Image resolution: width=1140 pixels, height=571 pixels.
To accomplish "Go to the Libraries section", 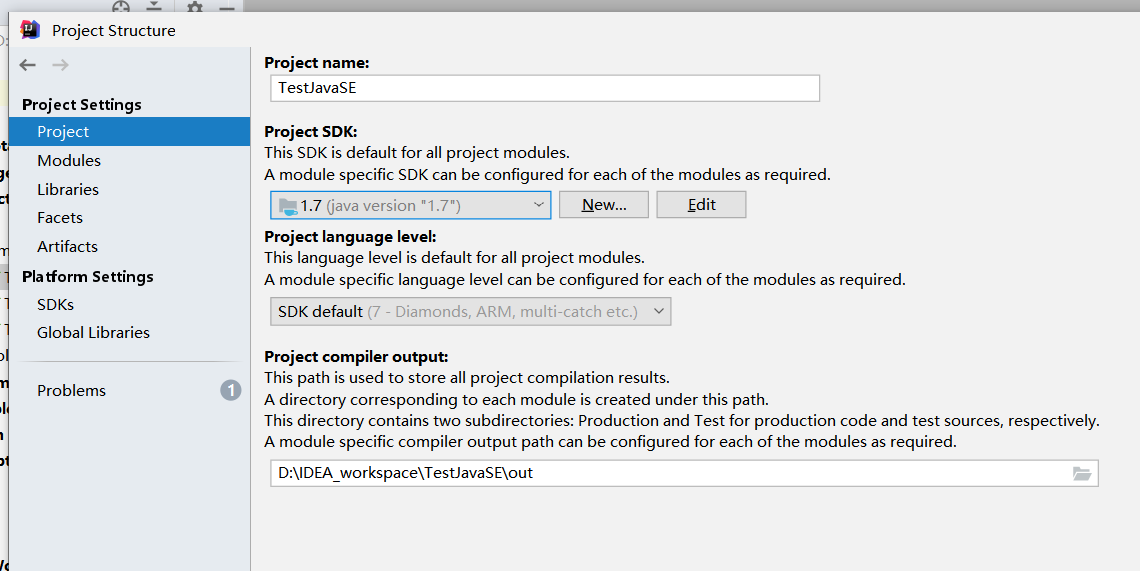I will (x=68, y=189).
